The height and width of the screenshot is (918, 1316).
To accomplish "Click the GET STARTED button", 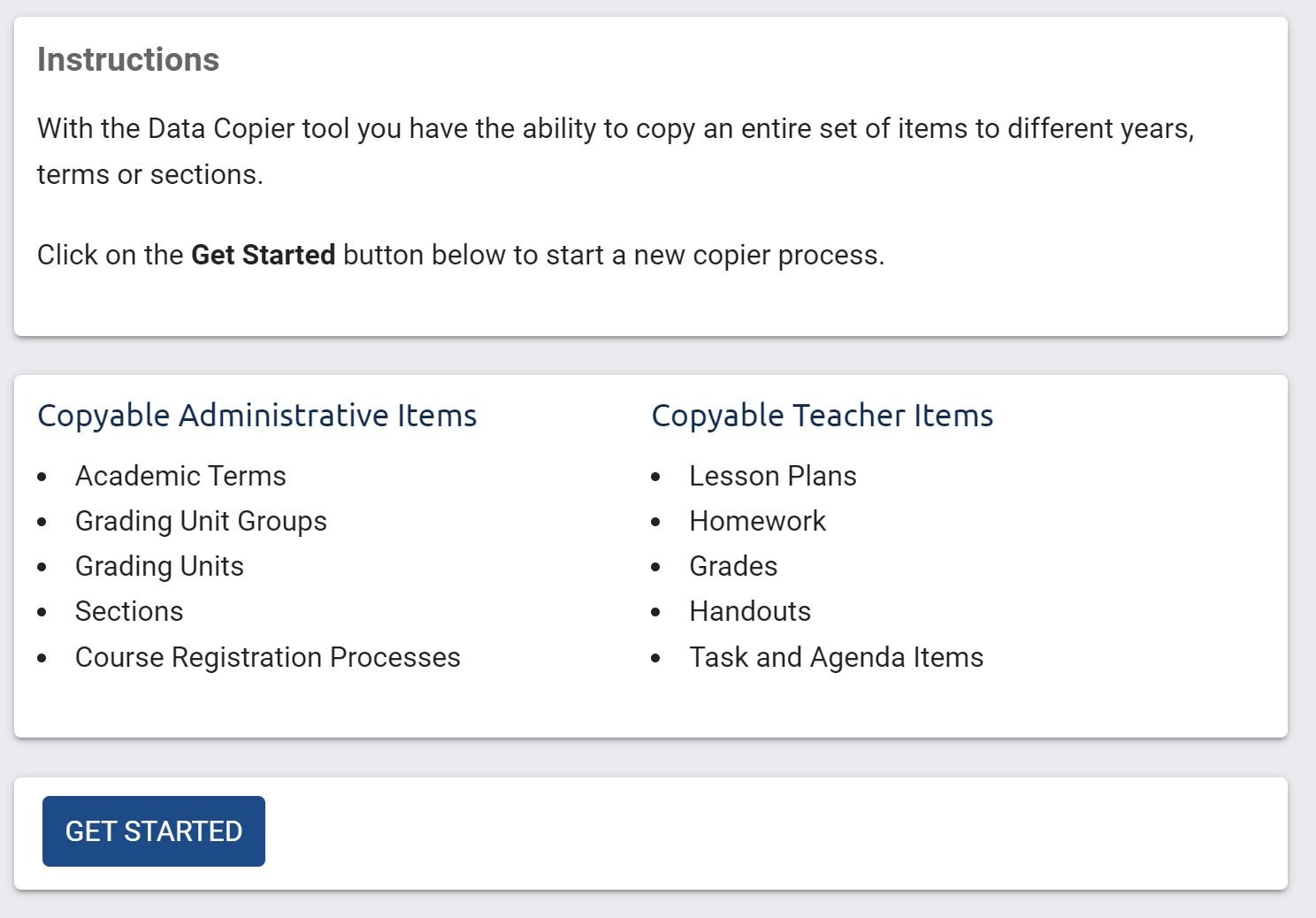I will pyautogui.click(x=153, y=830).
